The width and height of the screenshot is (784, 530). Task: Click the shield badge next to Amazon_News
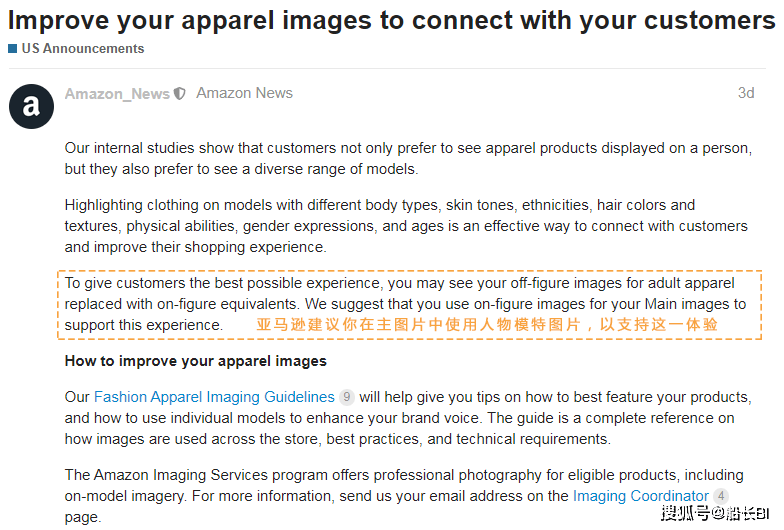tap(180, 94)
